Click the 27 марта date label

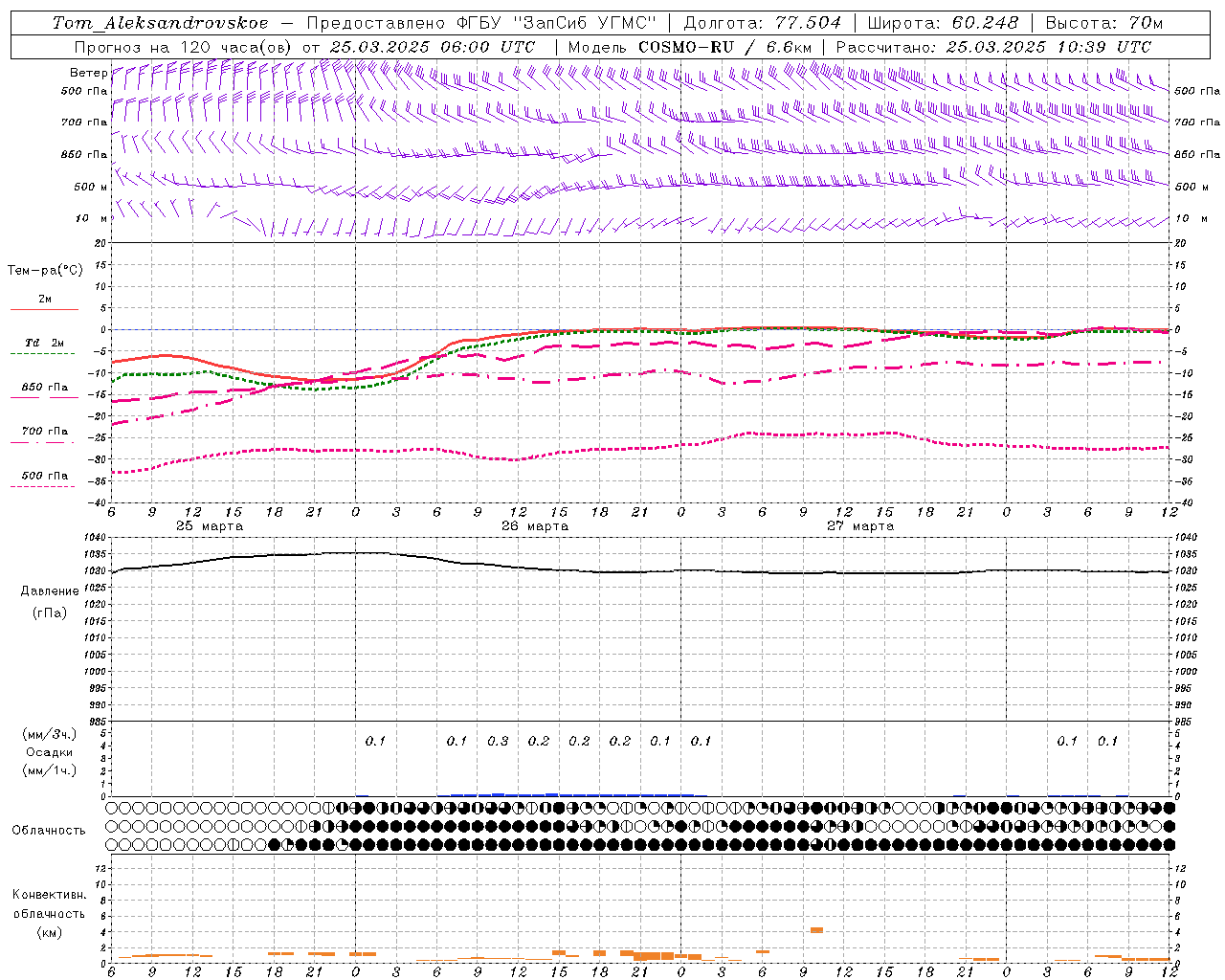click(x=860, y=526)
